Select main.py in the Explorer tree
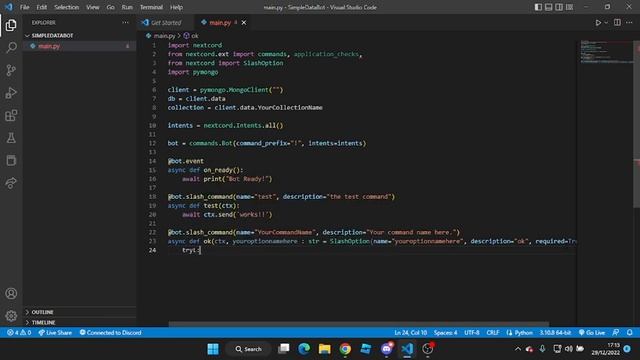640x360 pixels. pyautogui.click(x=80, y=46)
